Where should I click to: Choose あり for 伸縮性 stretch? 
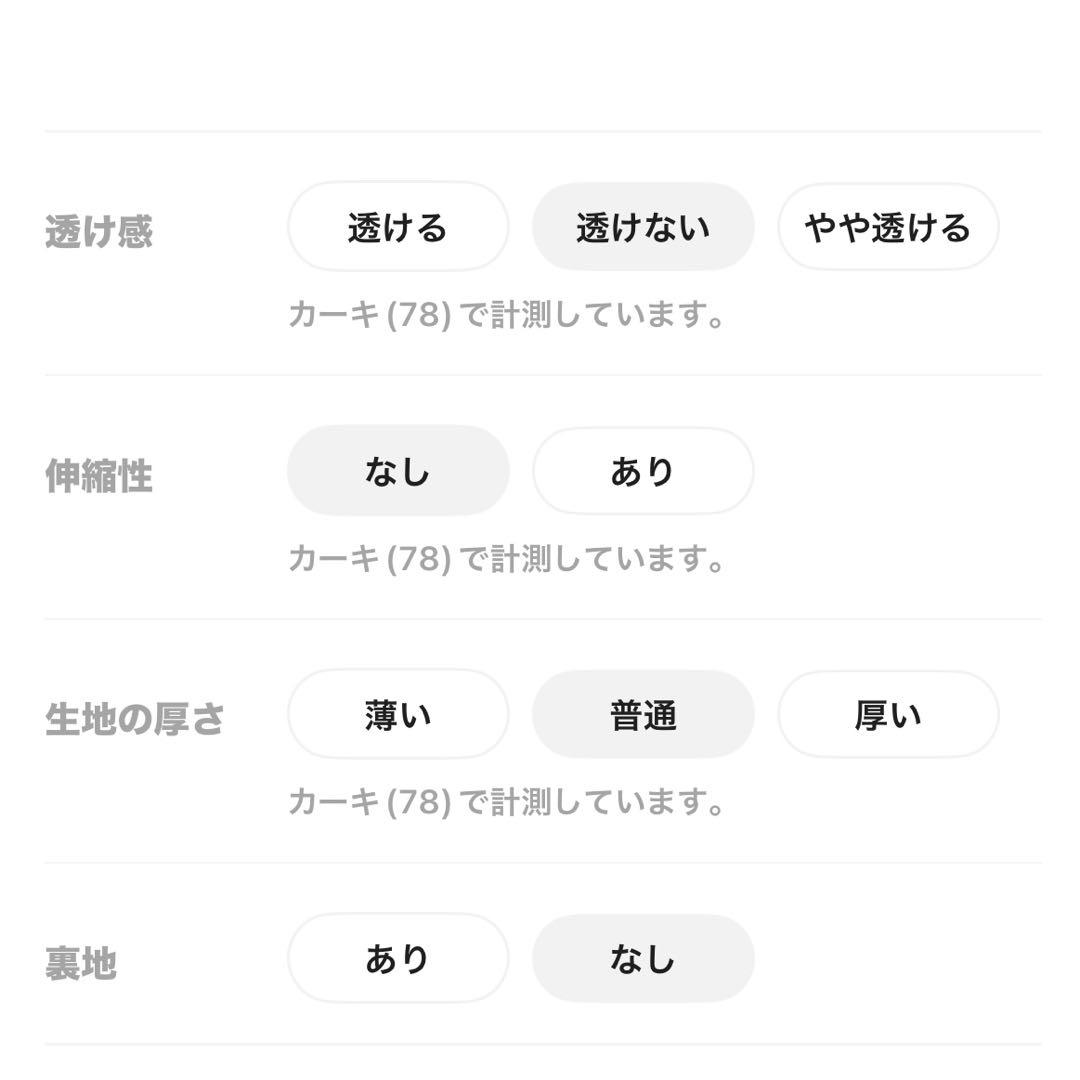click(642, 471)
